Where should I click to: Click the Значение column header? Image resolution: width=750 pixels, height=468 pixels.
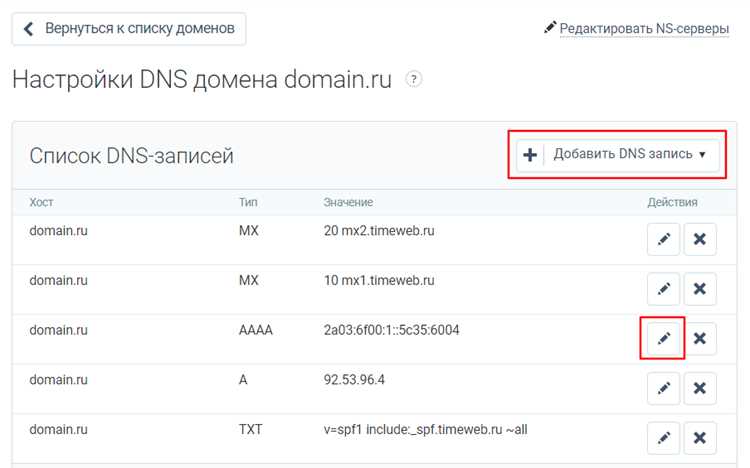pyautogui.click(x=348, y=202)
